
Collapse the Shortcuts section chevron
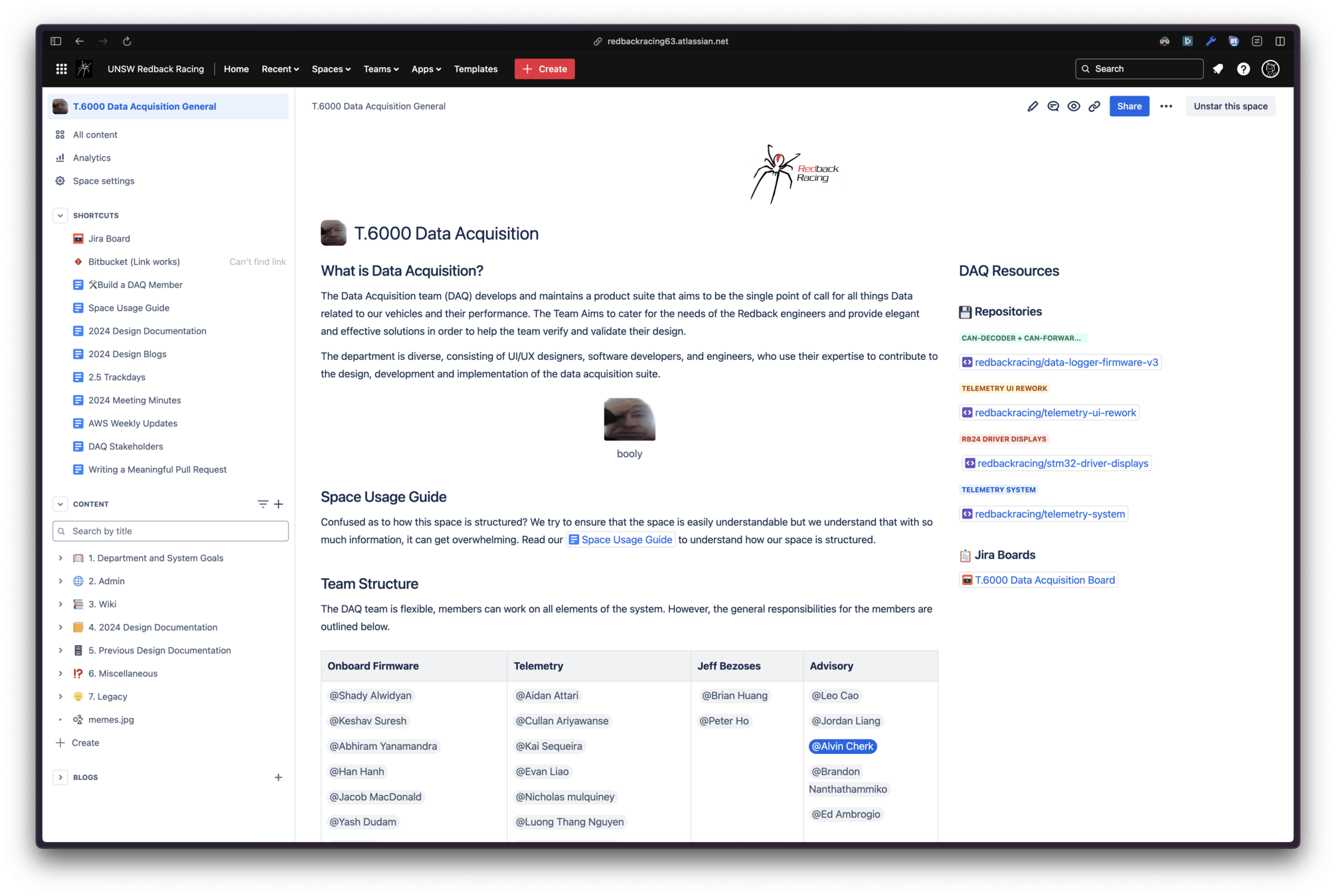[60, 216]
